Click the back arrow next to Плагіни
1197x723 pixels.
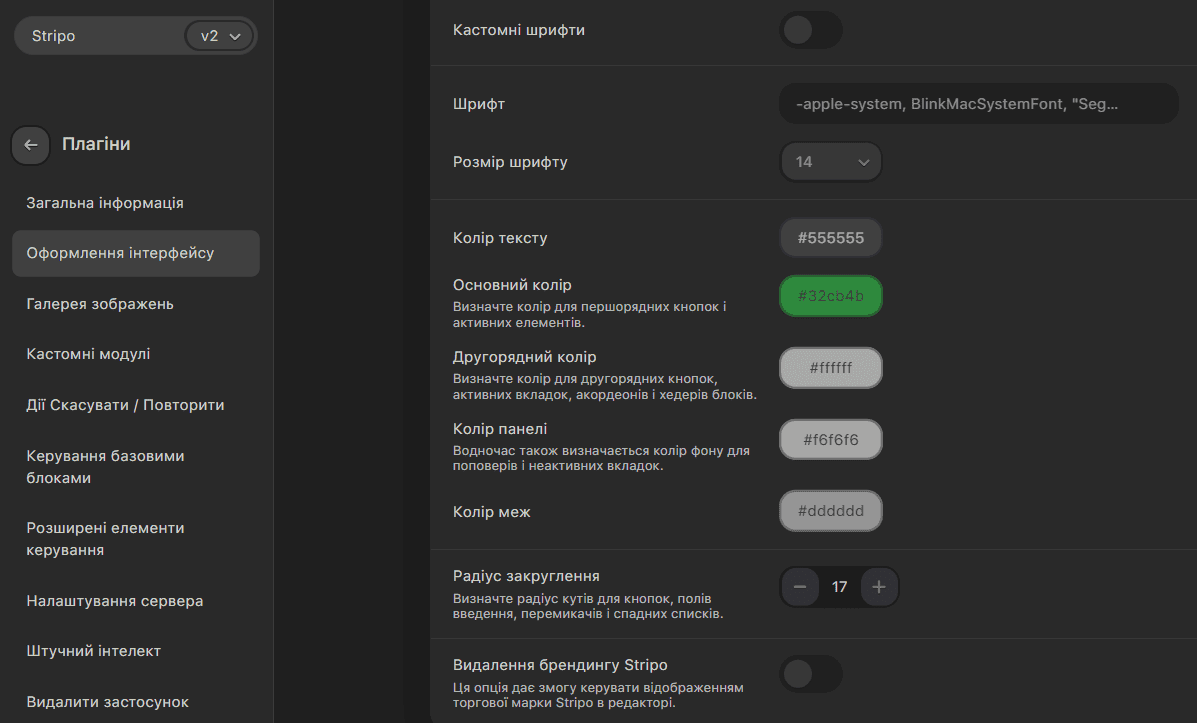[31, 145]
